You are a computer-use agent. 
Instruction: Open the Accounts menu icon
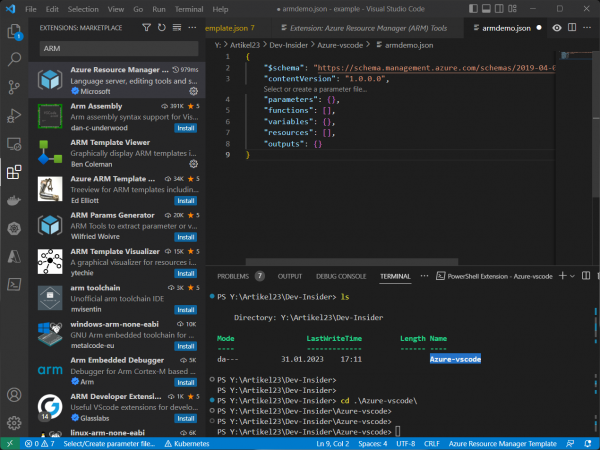[14, 395]
